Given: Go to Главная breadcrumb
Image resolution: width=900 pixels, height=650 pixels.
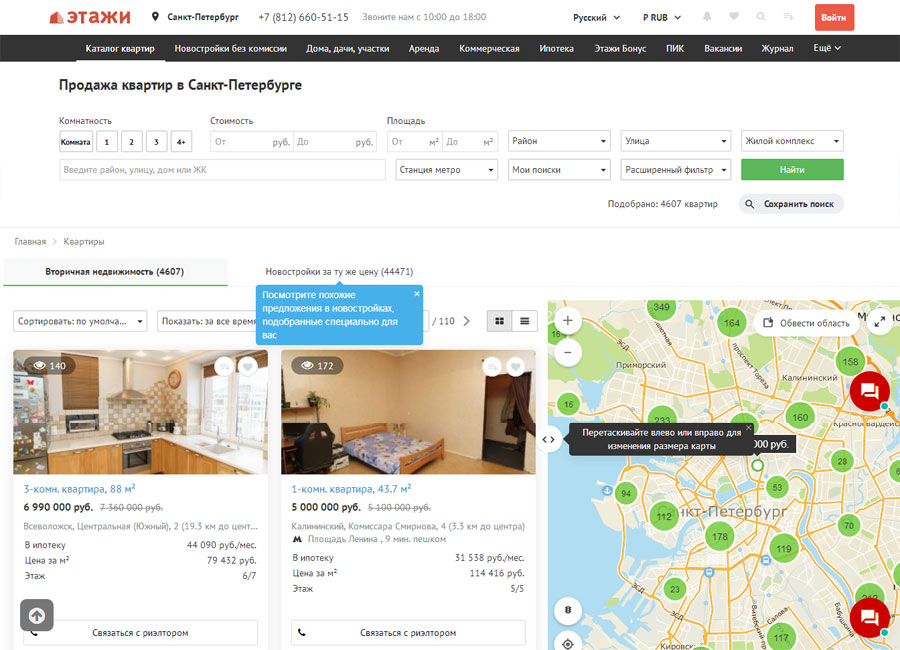Looking at the screenshot, I should coord(30,242).
